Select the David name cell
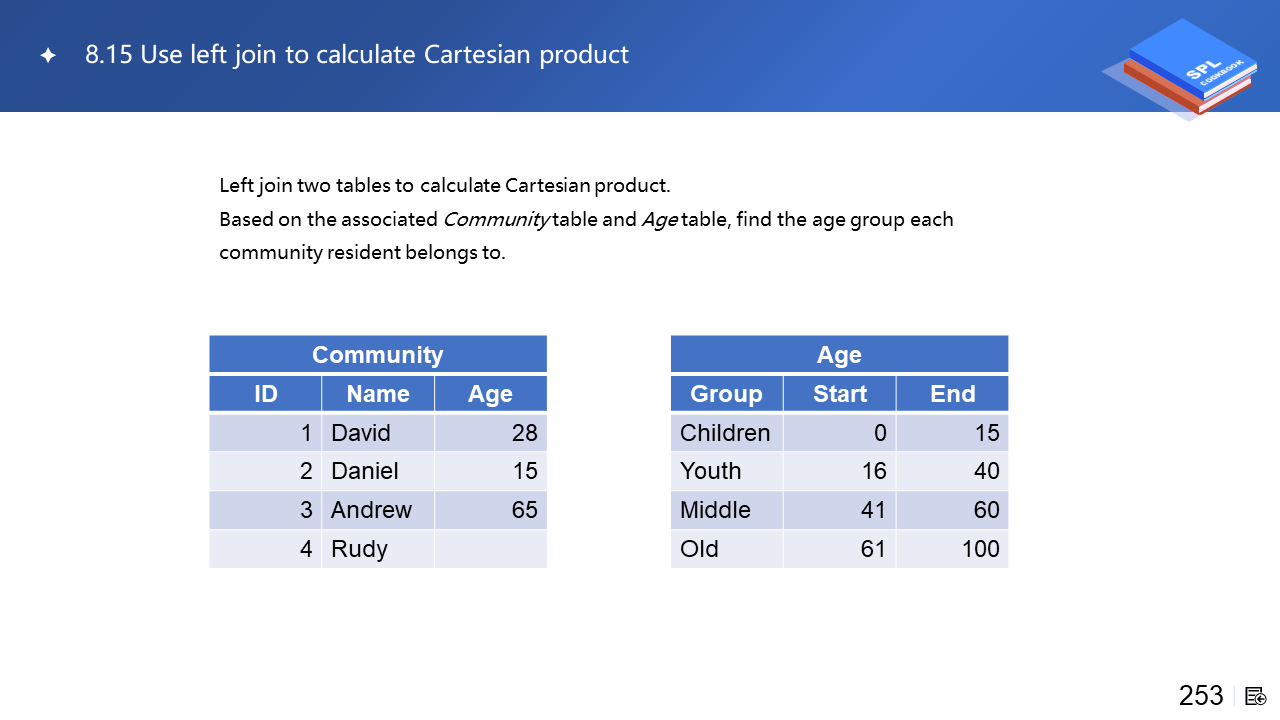 coord(378,433)
